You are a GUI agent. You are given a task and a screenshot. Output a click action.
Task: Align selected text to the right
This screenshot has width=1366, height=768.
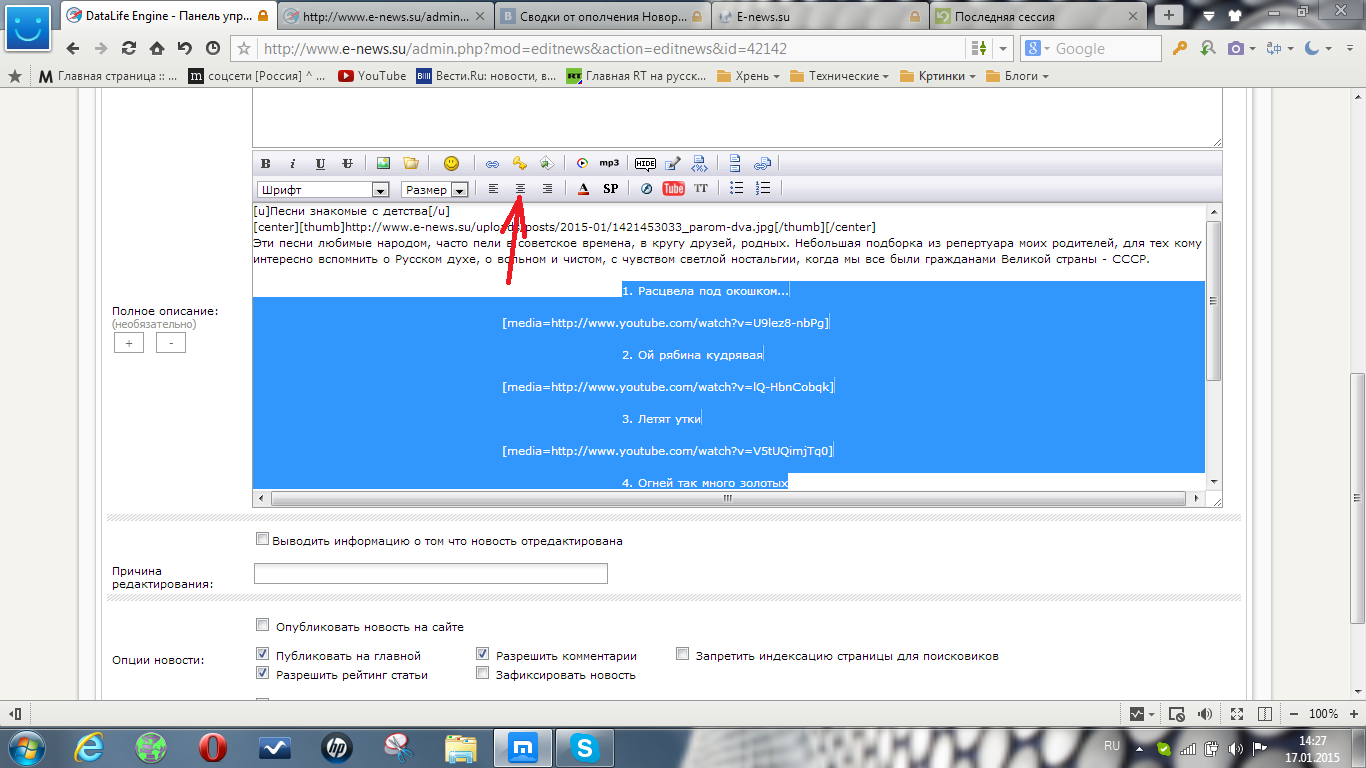tap(547, 188)
